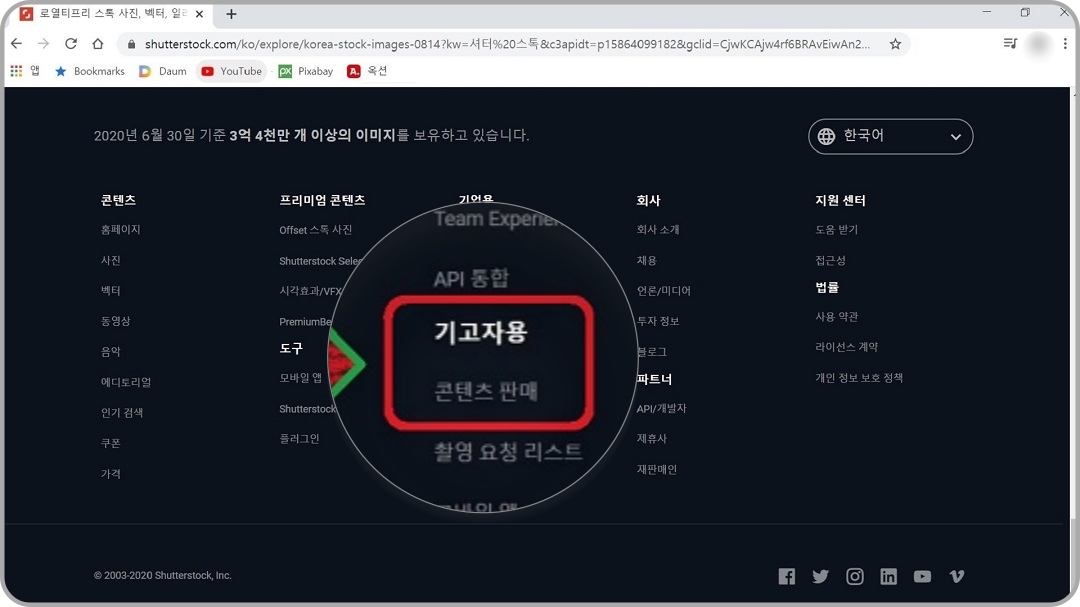The image size is (1080, 607).
Task: Reload the page with the refresh icon
Action: click(69, 44)
